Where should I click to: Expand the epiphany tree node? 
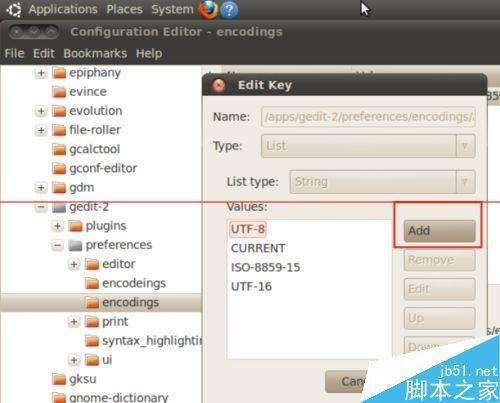(x=41, y=73)
